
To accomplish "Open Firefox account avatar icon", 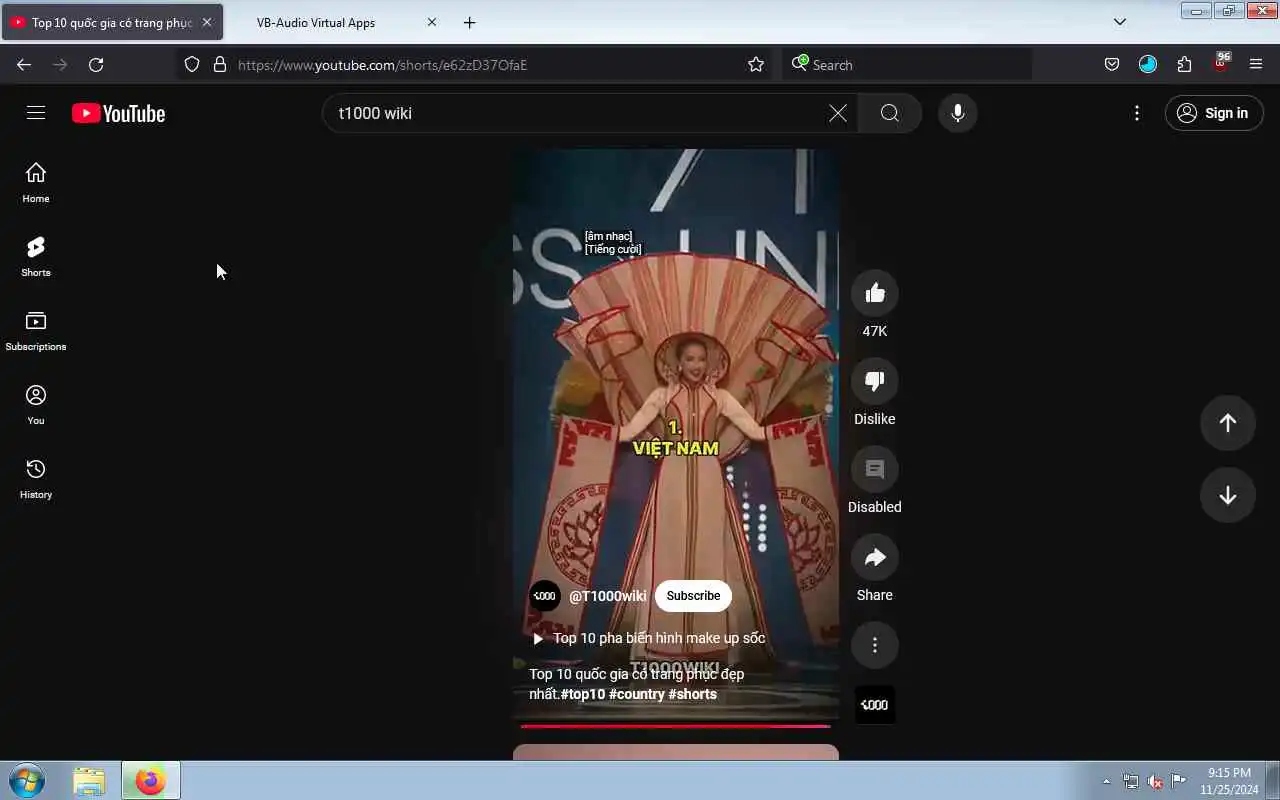I will 1148,65.
